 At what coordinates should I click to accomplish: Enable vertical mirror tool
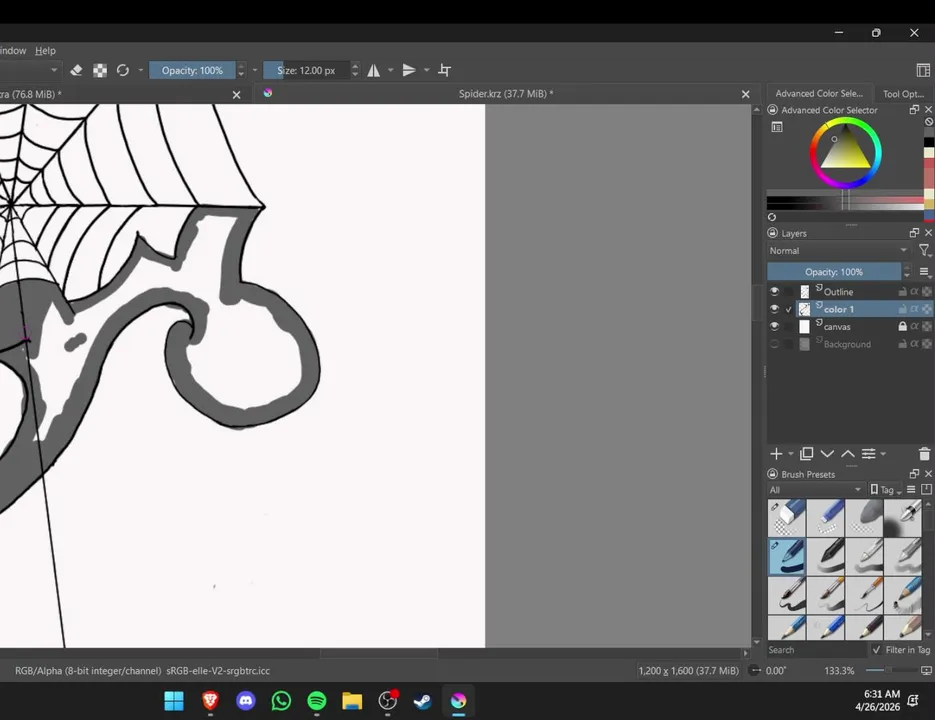[x=409, y=70]
